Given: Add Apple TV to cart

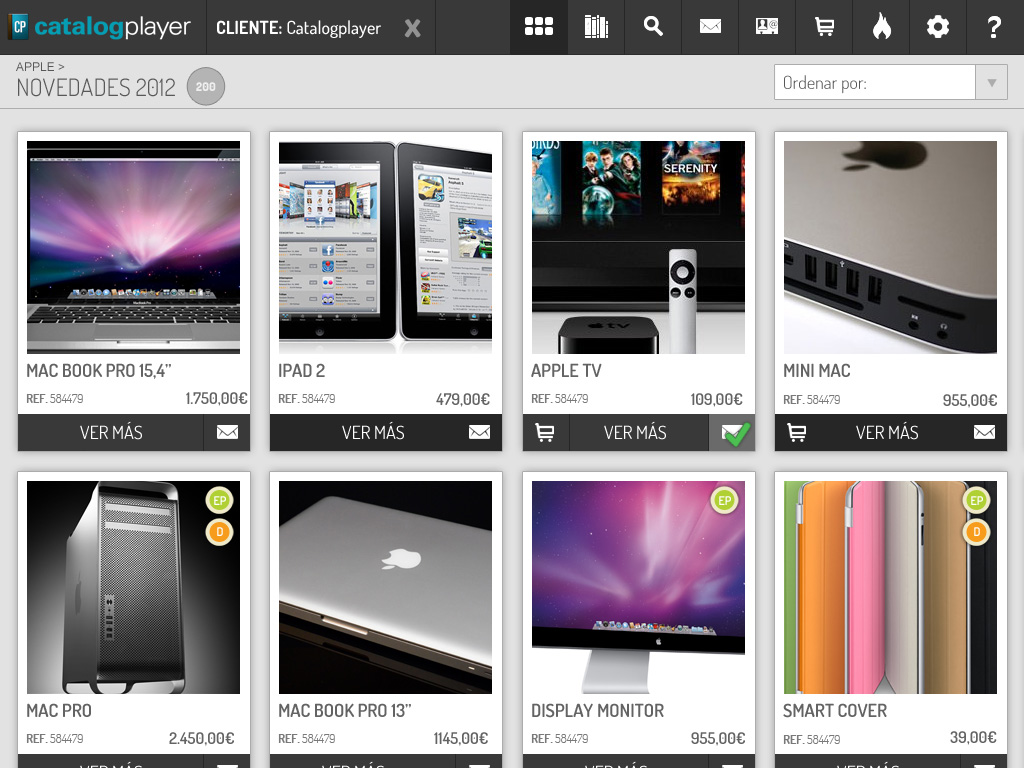Looking at the screenshot, I should [x=545, y=432].
